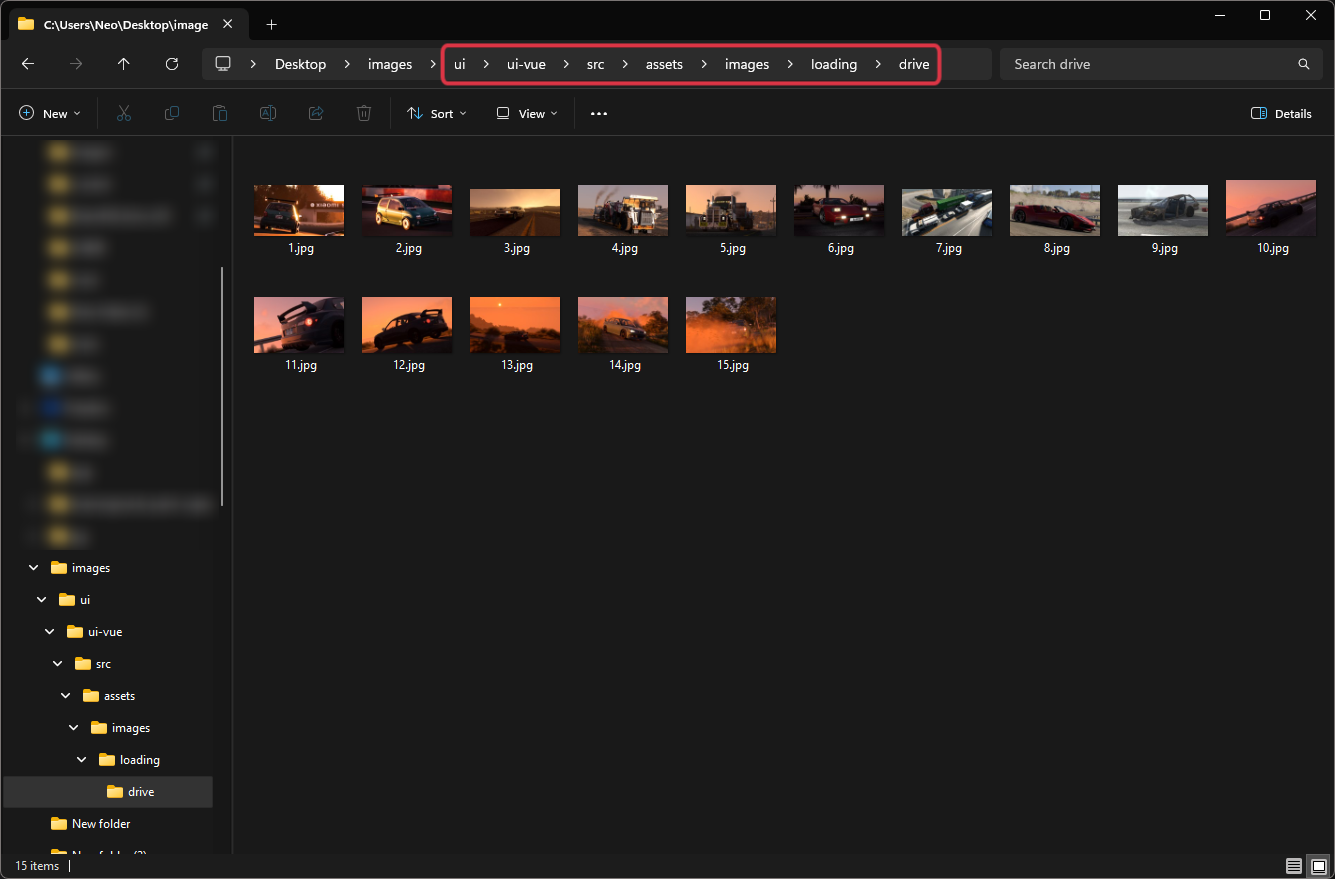
Task: Click the PC monitor icon in address bar
Action: 223,64
